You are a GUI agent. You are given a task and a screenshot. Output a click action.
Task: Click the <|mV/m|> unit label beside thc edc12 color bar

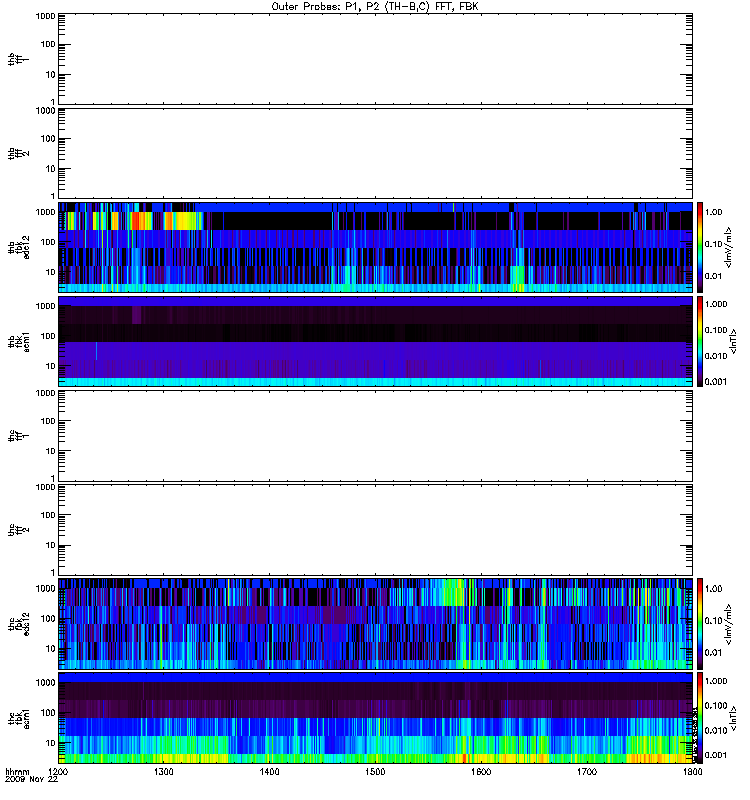coord(730,624)
